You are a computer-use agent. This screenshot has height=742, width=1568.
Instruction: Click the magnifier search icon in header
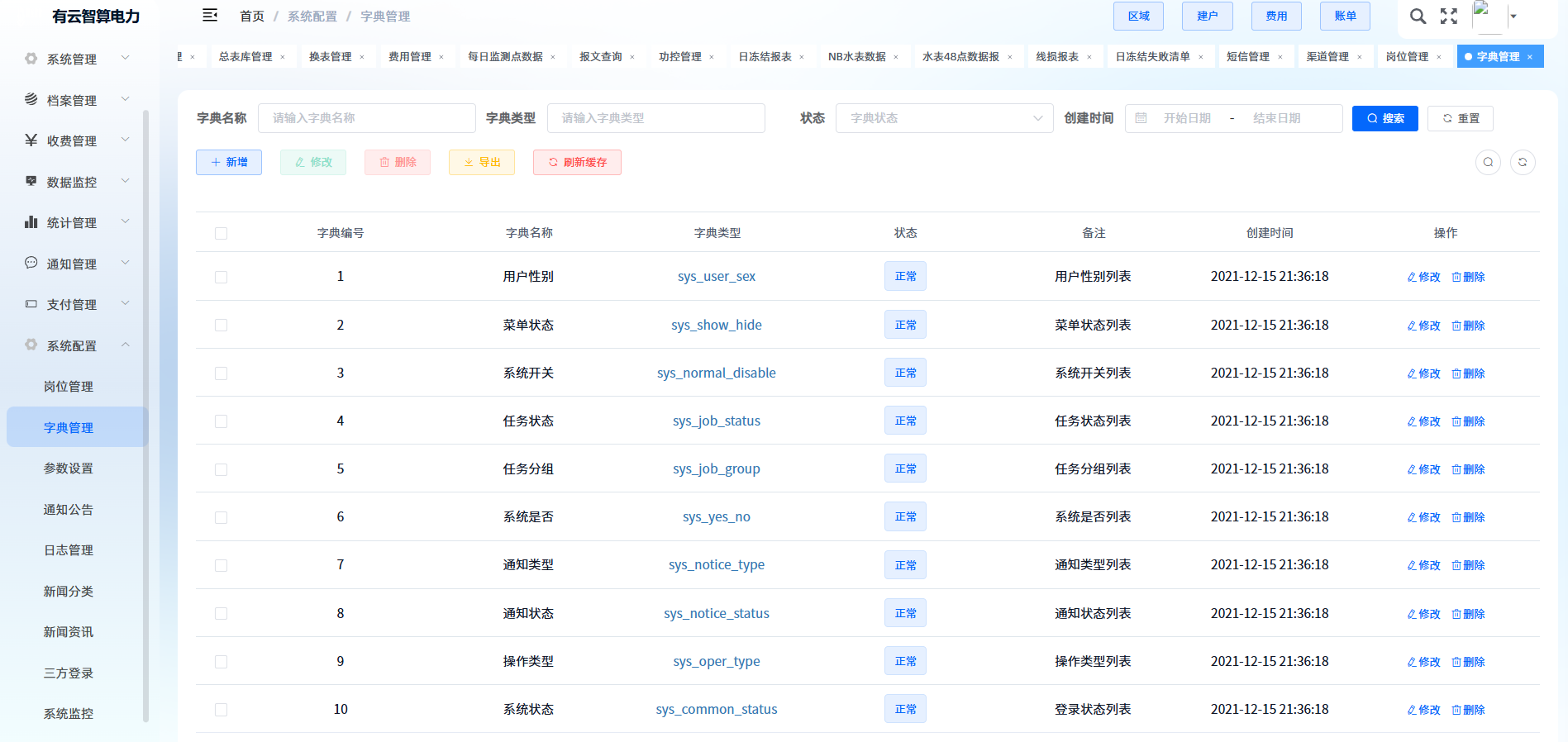click(1418, 17)
